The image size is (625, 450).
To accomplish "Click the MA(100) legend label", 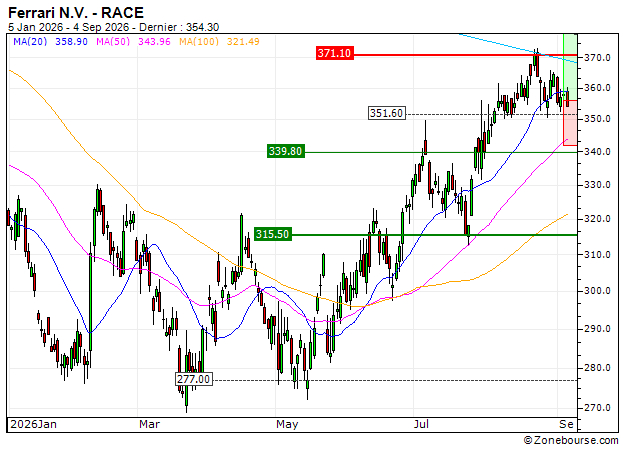I will [x=199, y=41].
